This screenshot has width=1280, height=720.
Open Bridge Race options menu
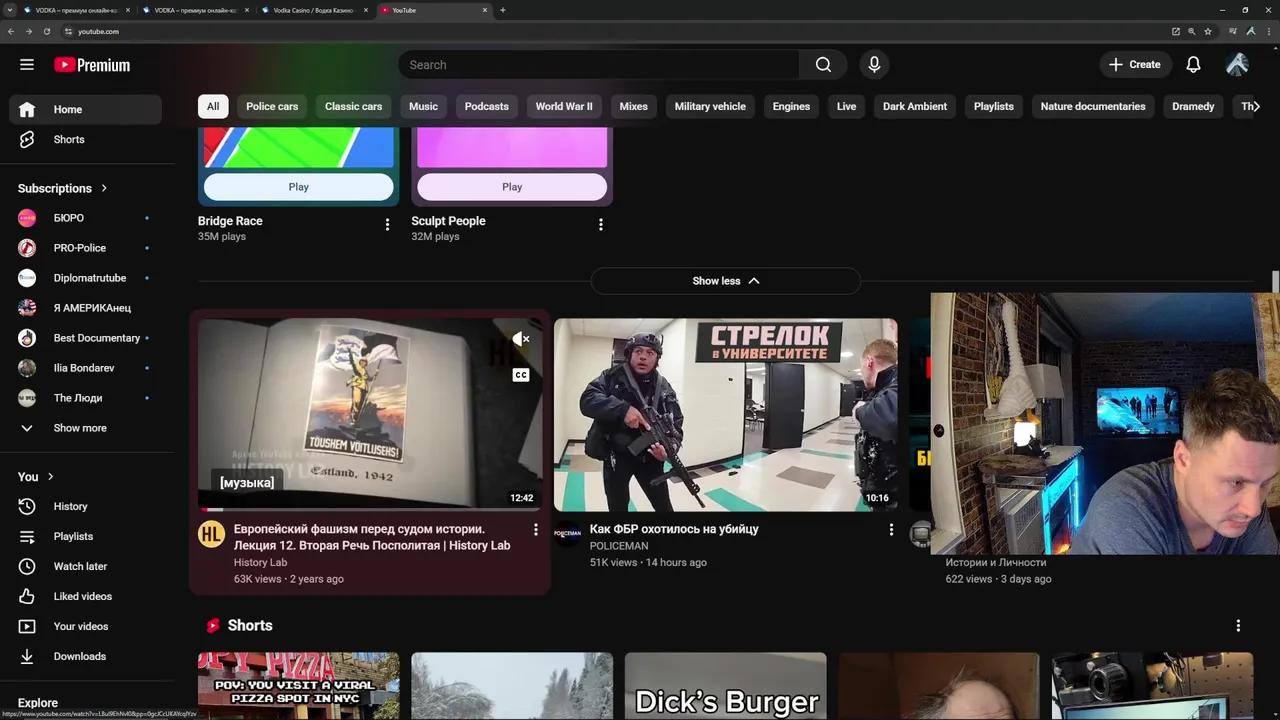point(387,225)
